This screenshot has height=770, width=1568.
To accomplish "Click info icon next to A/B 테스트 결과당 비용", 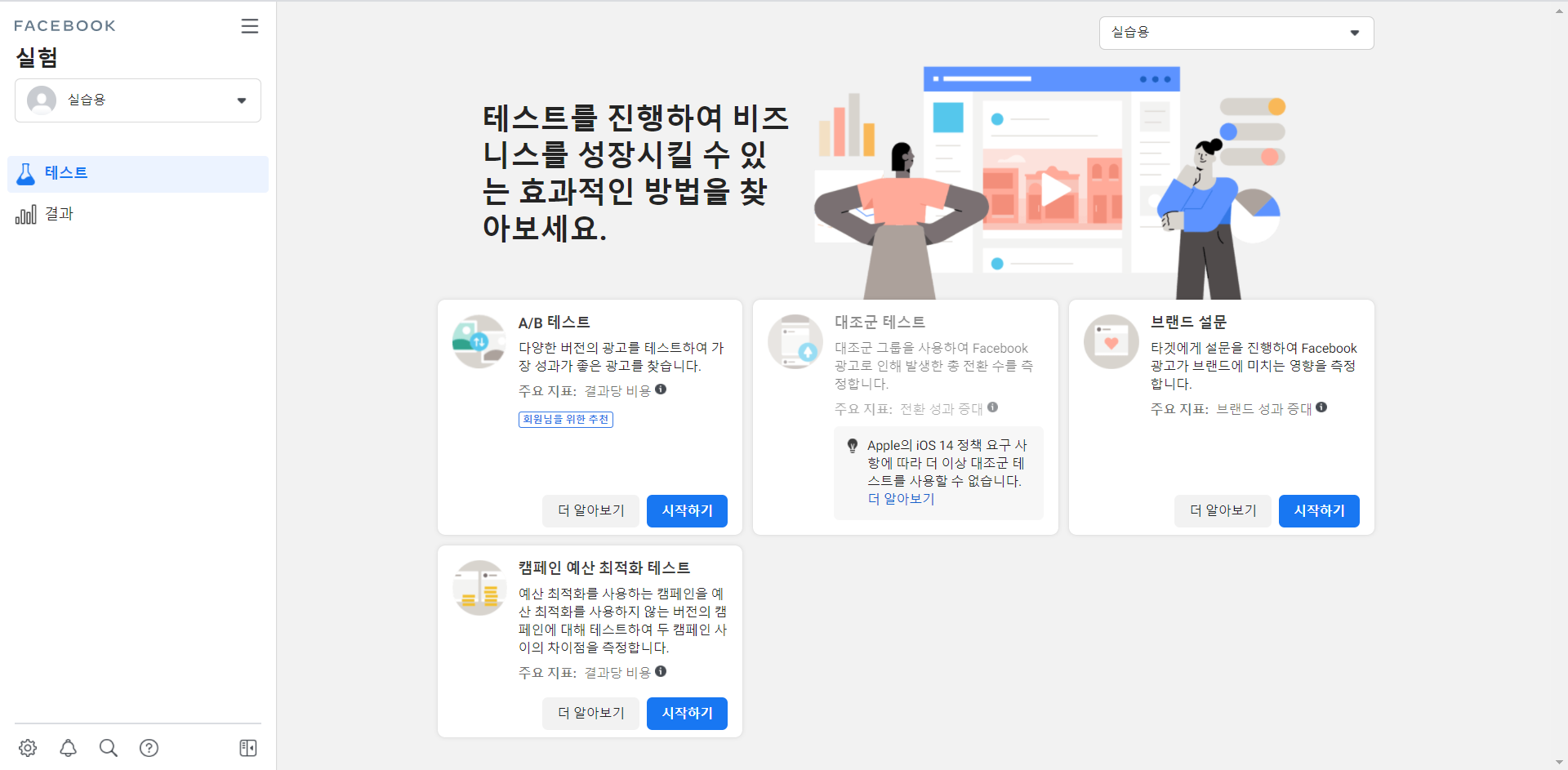I will [661, 389].
